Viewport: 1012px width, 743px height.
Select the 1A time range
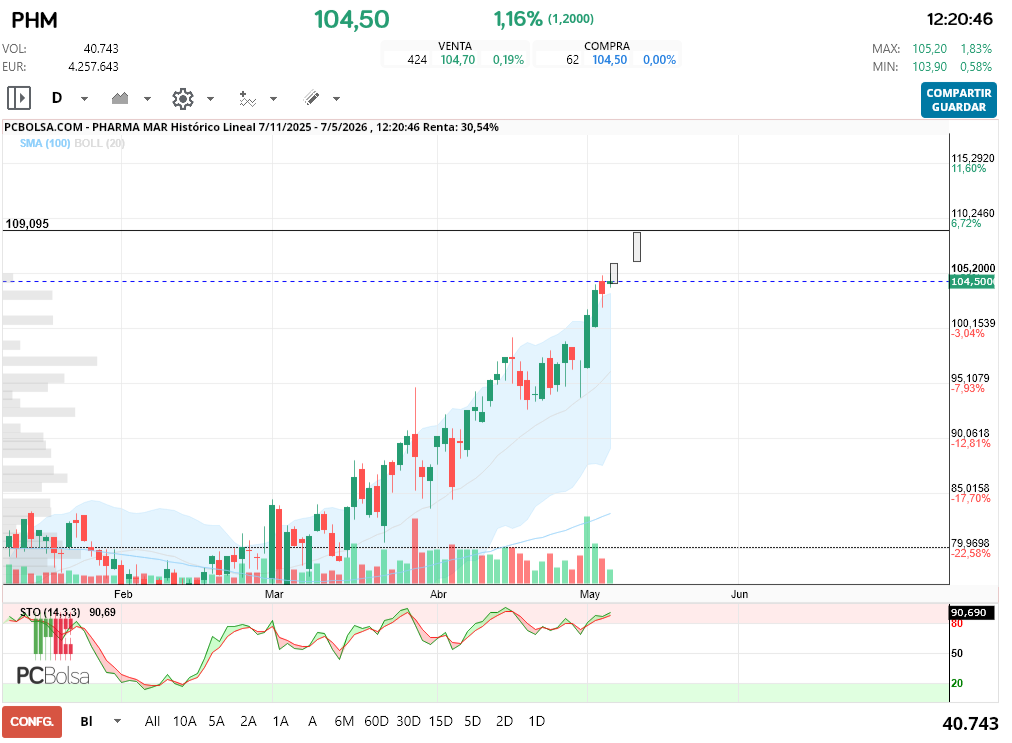pos(280,721)
